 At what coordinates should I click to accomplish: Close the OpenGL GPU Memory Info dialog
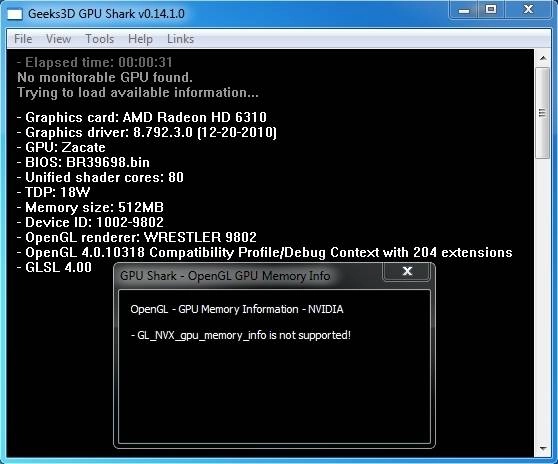click(x=407, y=271)
